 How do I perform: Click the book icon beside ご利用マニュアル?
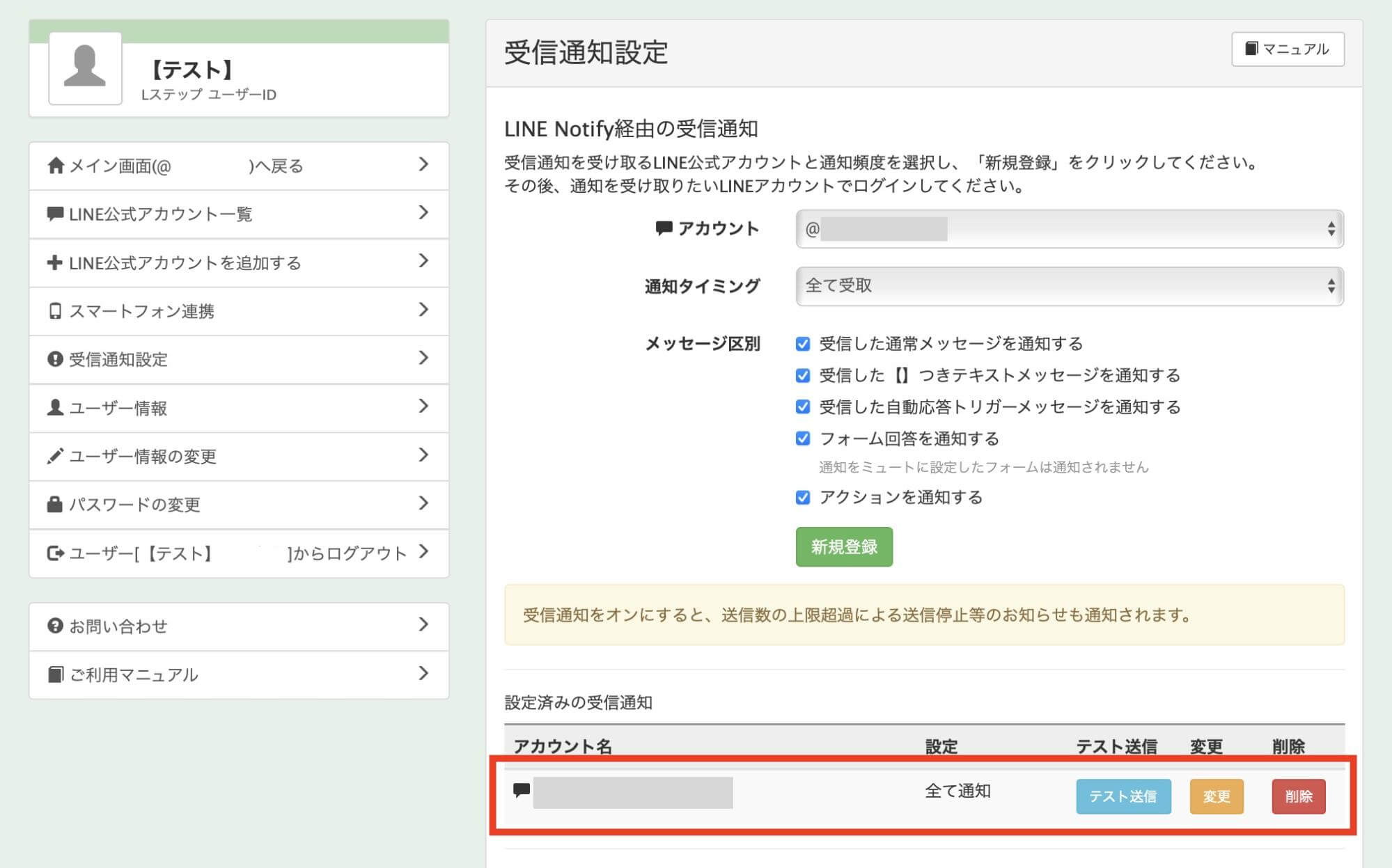55,674
